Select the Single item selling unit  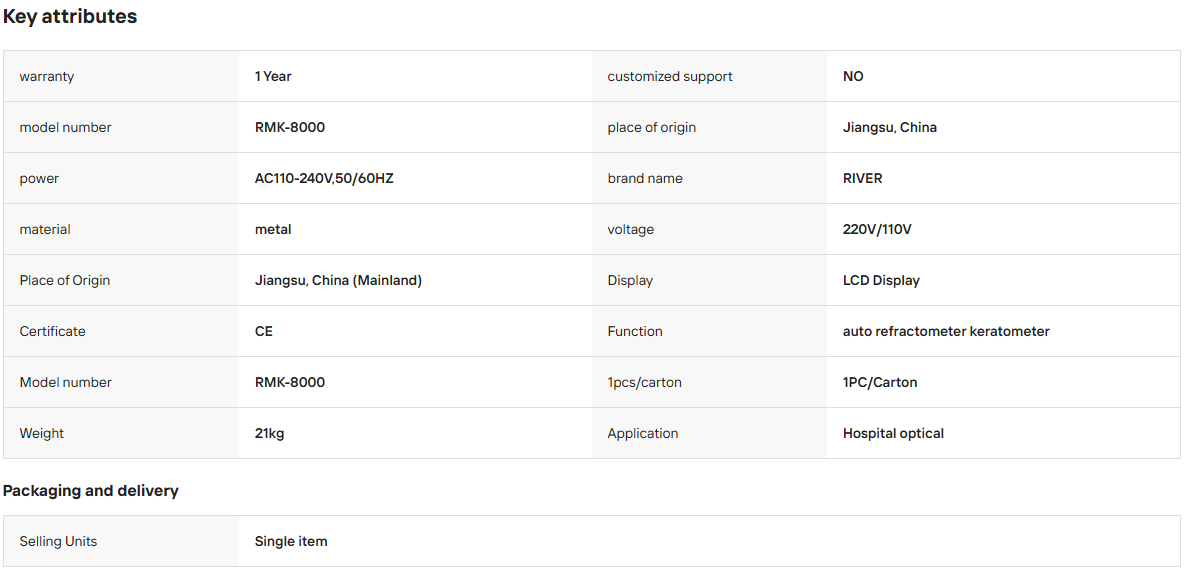click(x=291, y=542)
